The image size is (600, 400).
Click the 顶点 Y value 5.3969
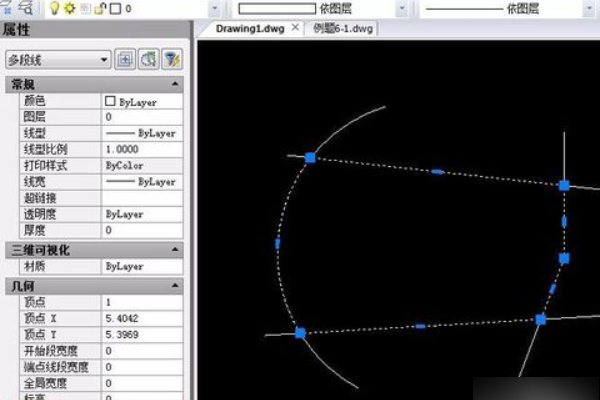pos(142,335)
